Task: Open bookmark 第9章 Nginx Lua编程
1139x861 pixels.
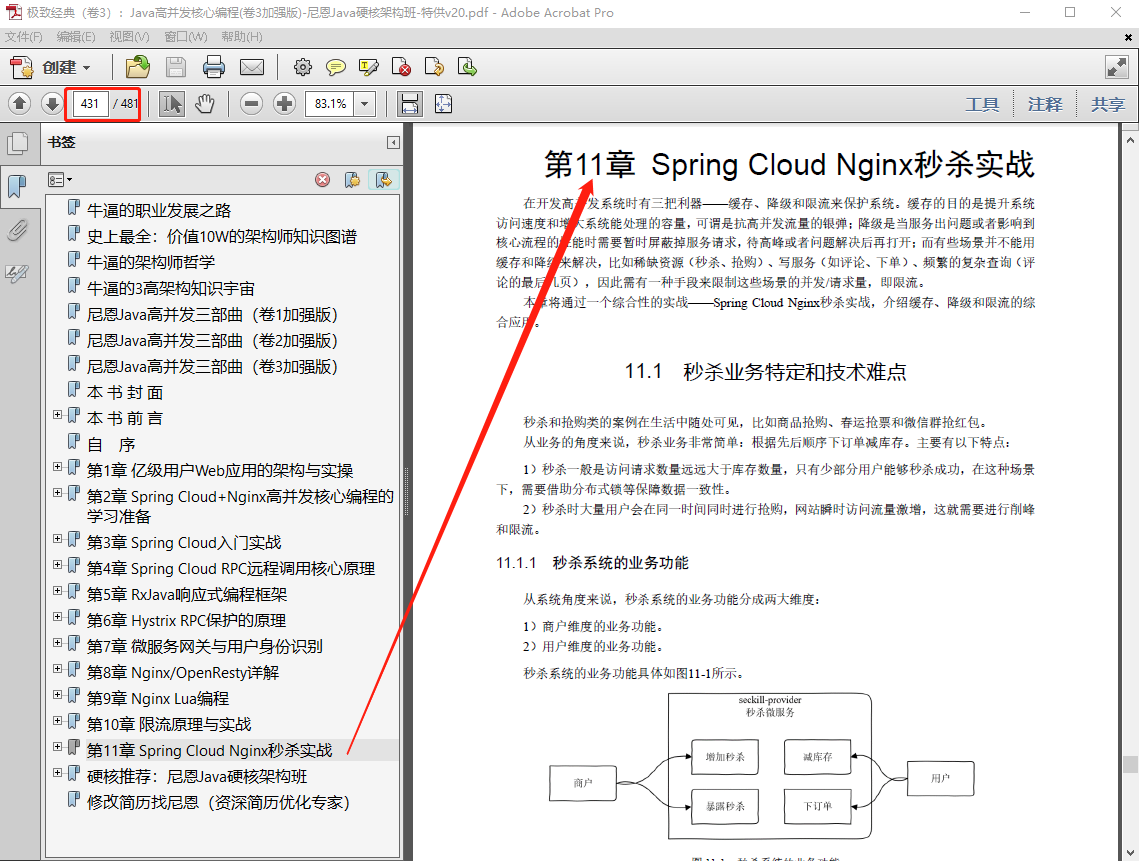Action: (x=158, y=698)
